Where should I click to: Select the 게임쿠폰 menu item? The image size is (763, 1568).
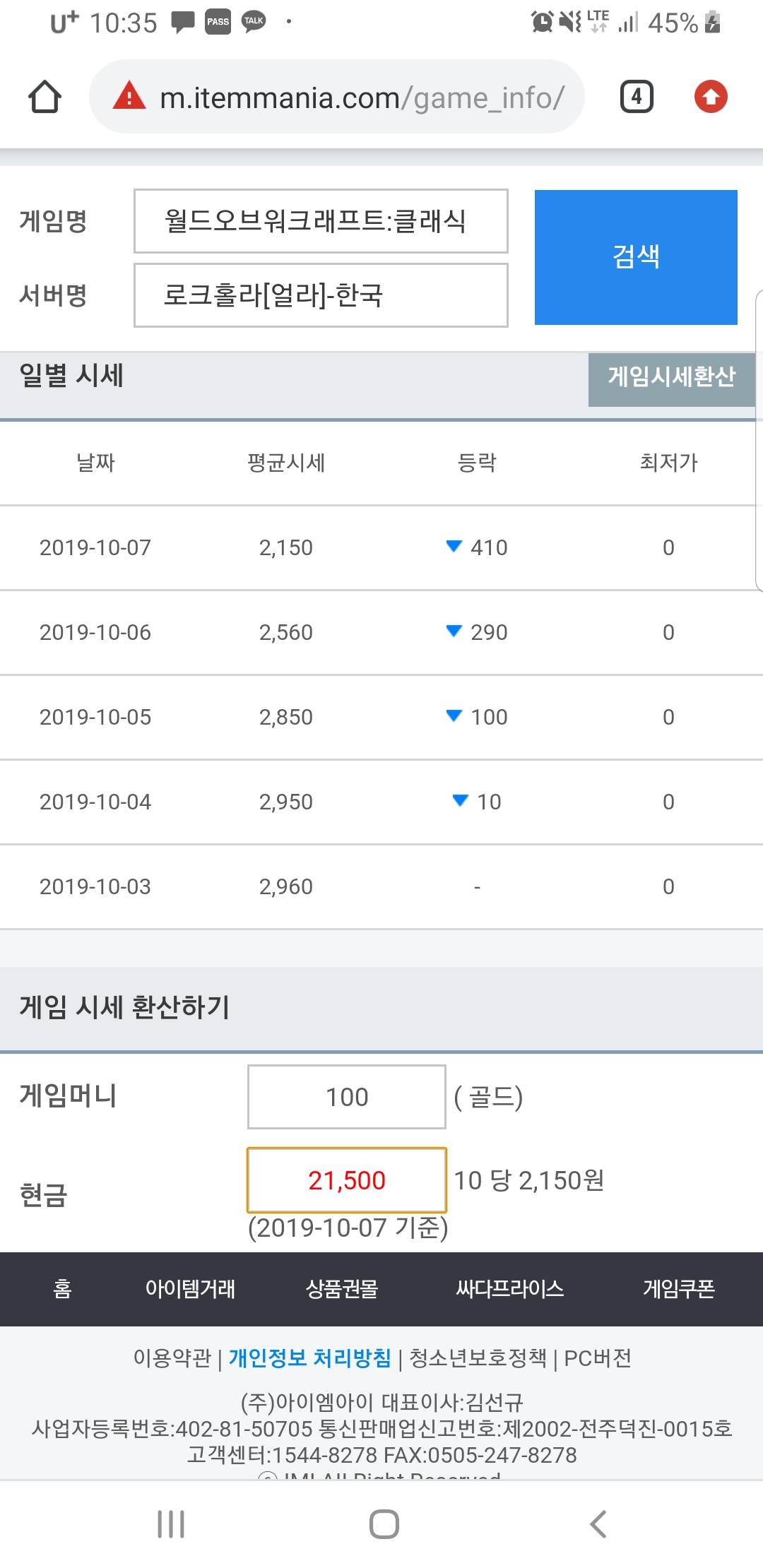[678, 1289]
